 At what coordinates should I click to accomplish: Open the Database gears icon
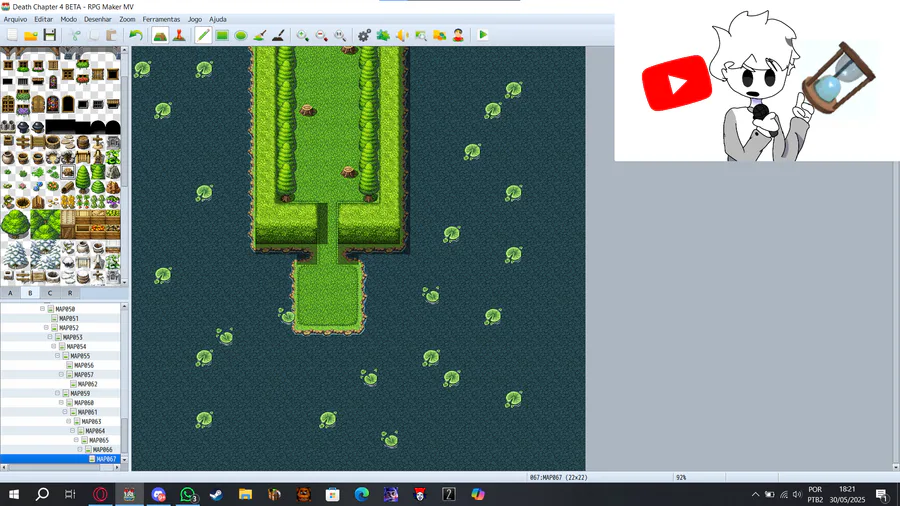pyautogui.click(x=364, y=35)
